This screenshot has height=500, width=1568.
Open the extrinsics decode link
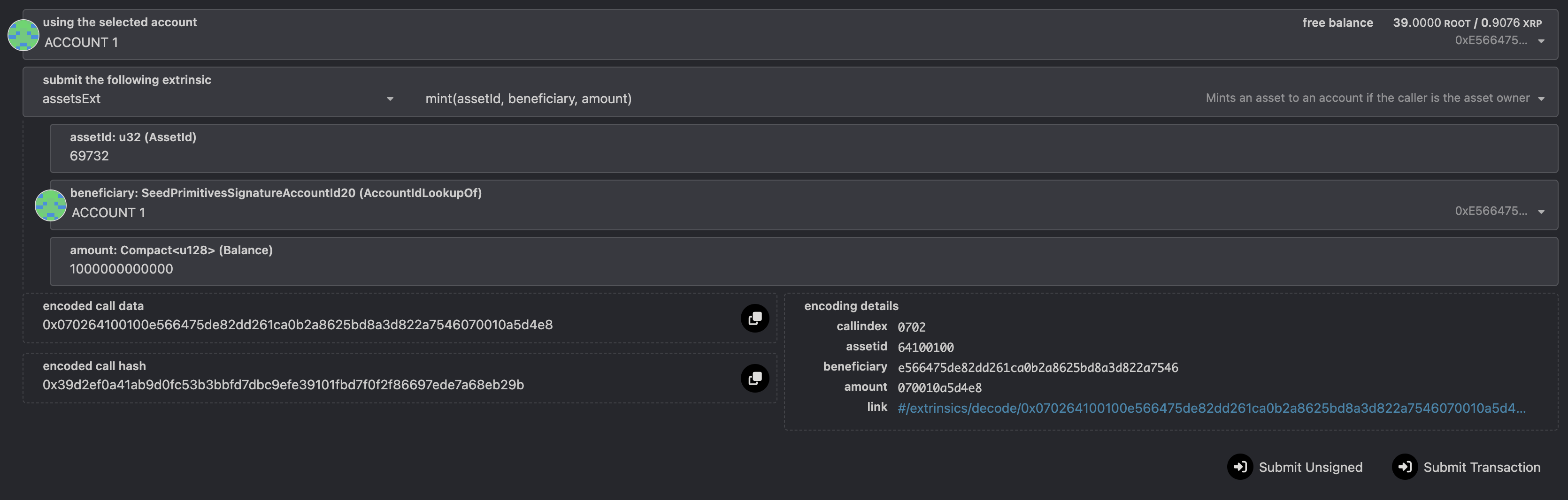point(1211,408)
